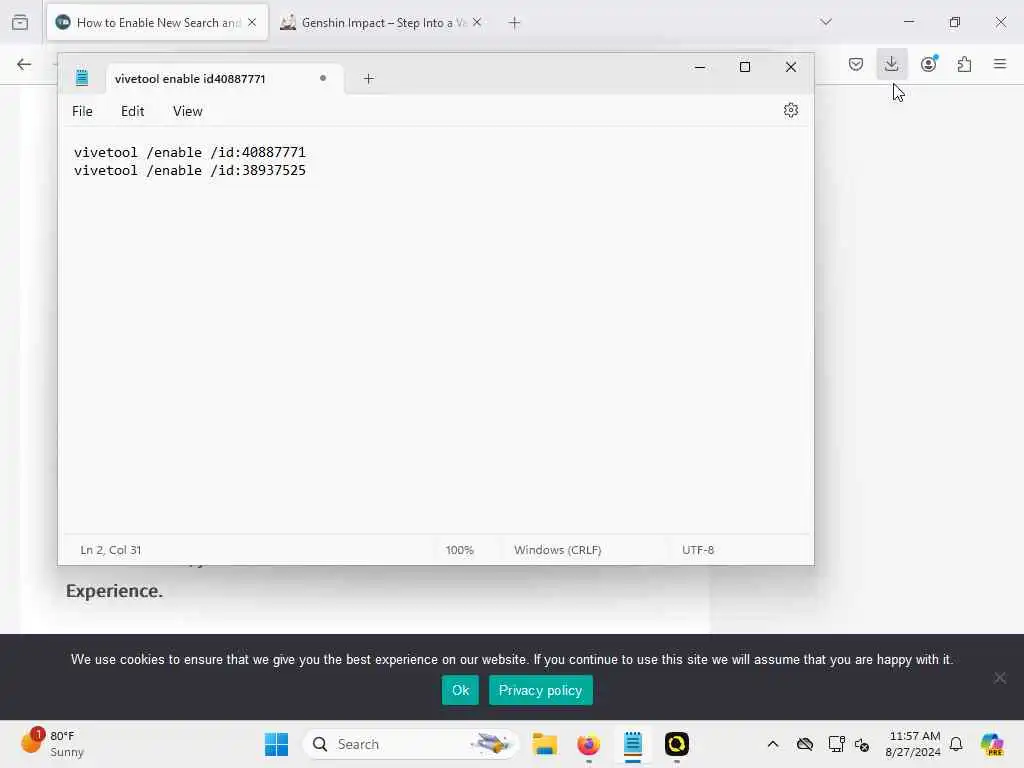
Task: Click the first vivetool line with id:40887771
Action: point(189,152)
